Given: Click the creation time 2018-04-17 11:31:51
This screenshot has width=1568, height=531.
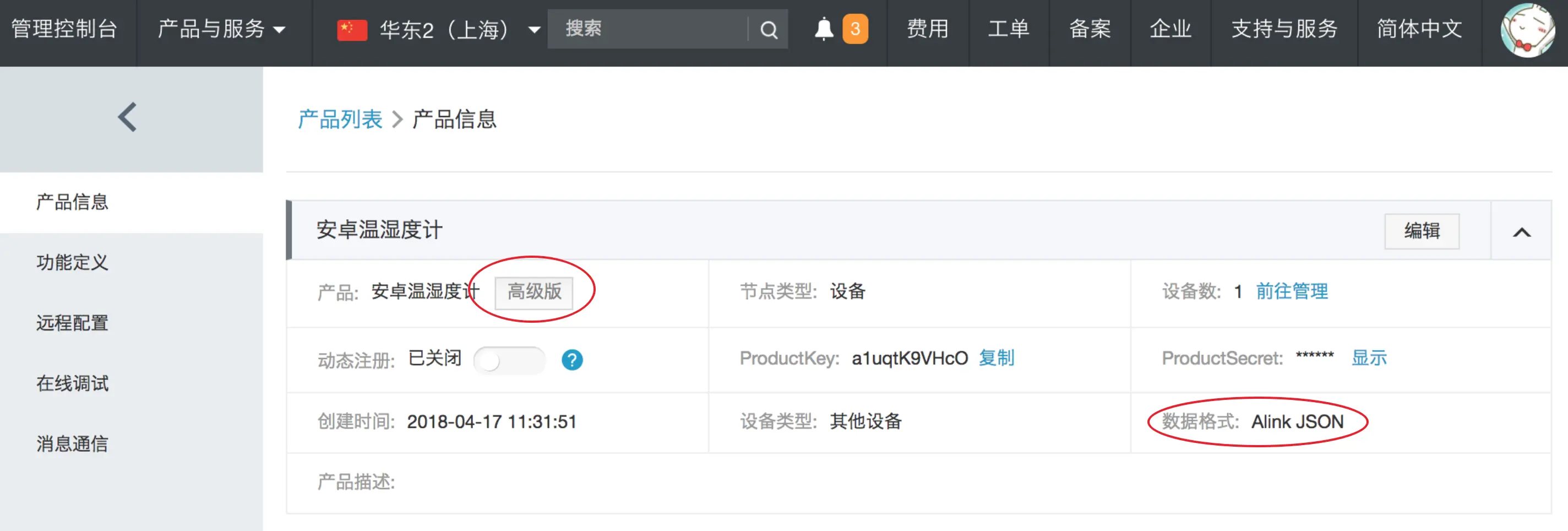Looking at the screenshot, I should (x=491, y=421).
